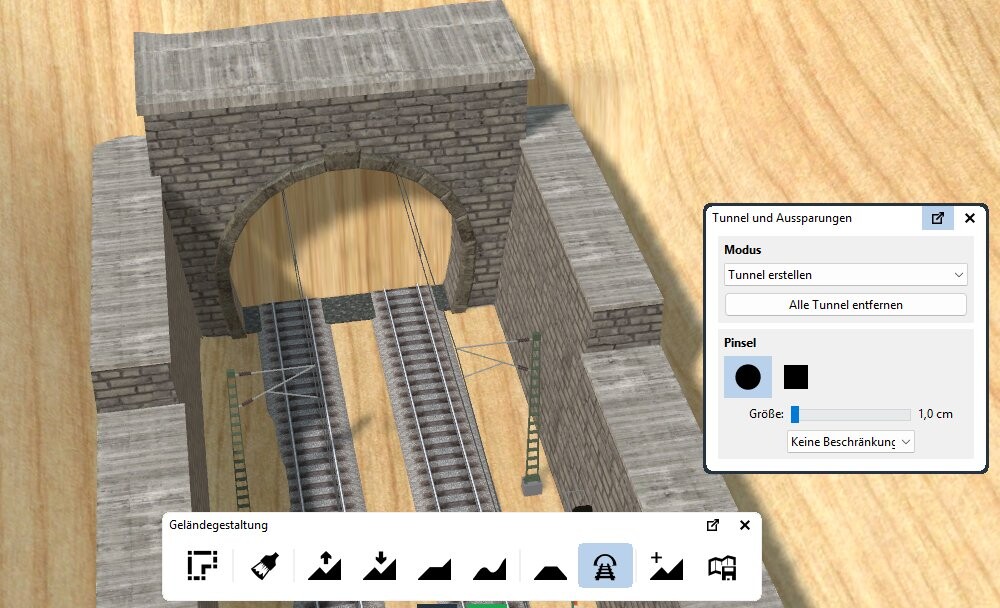This screenshot has height=608, width=1000.
Task: Click the Modus section heading
Action: [742, 250]
